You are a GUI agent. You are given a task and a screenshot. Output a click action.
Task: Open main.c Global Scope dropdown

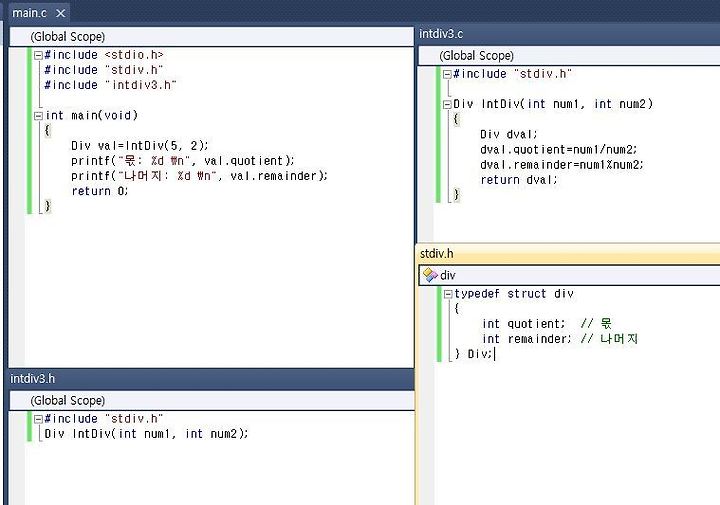[x=211, y=37]
